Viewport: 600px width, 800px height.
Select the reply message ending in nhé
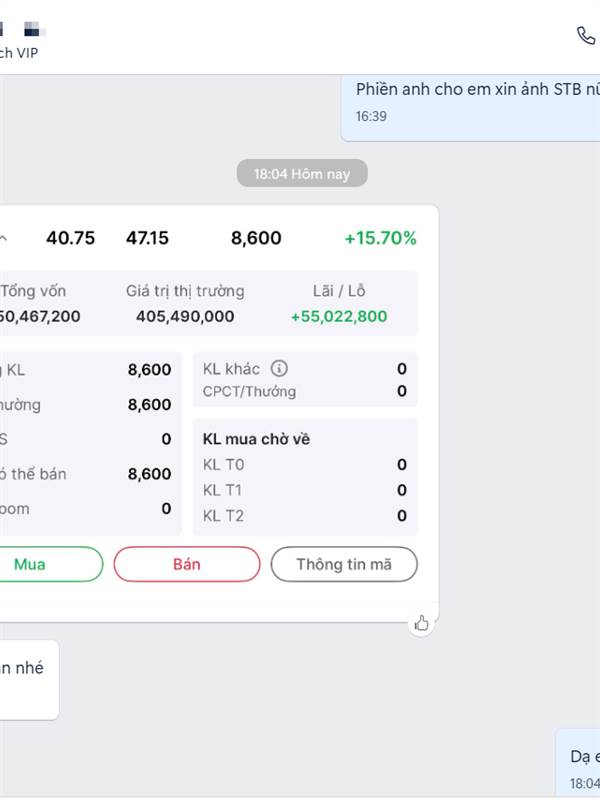pyautogui.click(x=29, y=680)
